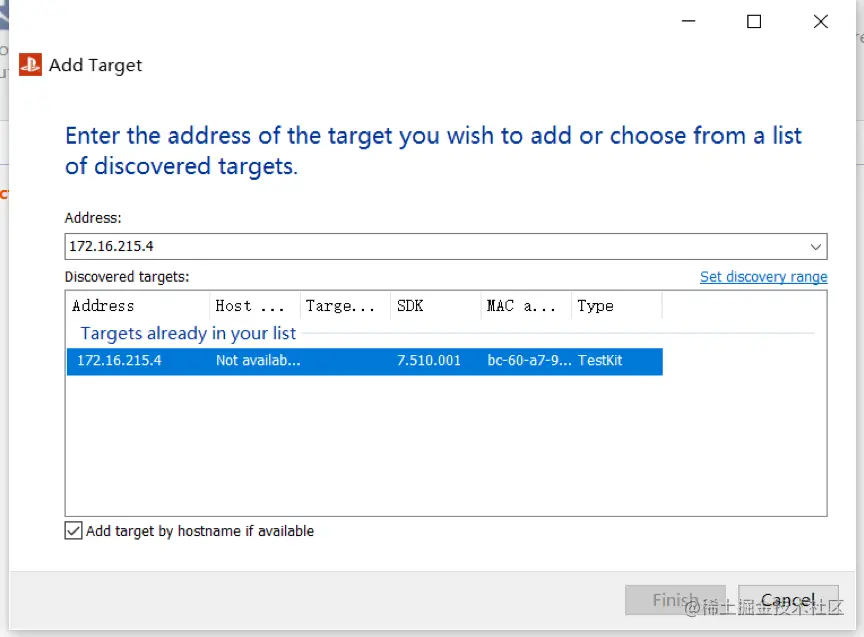Viewport: 864px width, 637px height.
Task: Click the MAC a... column header
Action: point(526,306)
